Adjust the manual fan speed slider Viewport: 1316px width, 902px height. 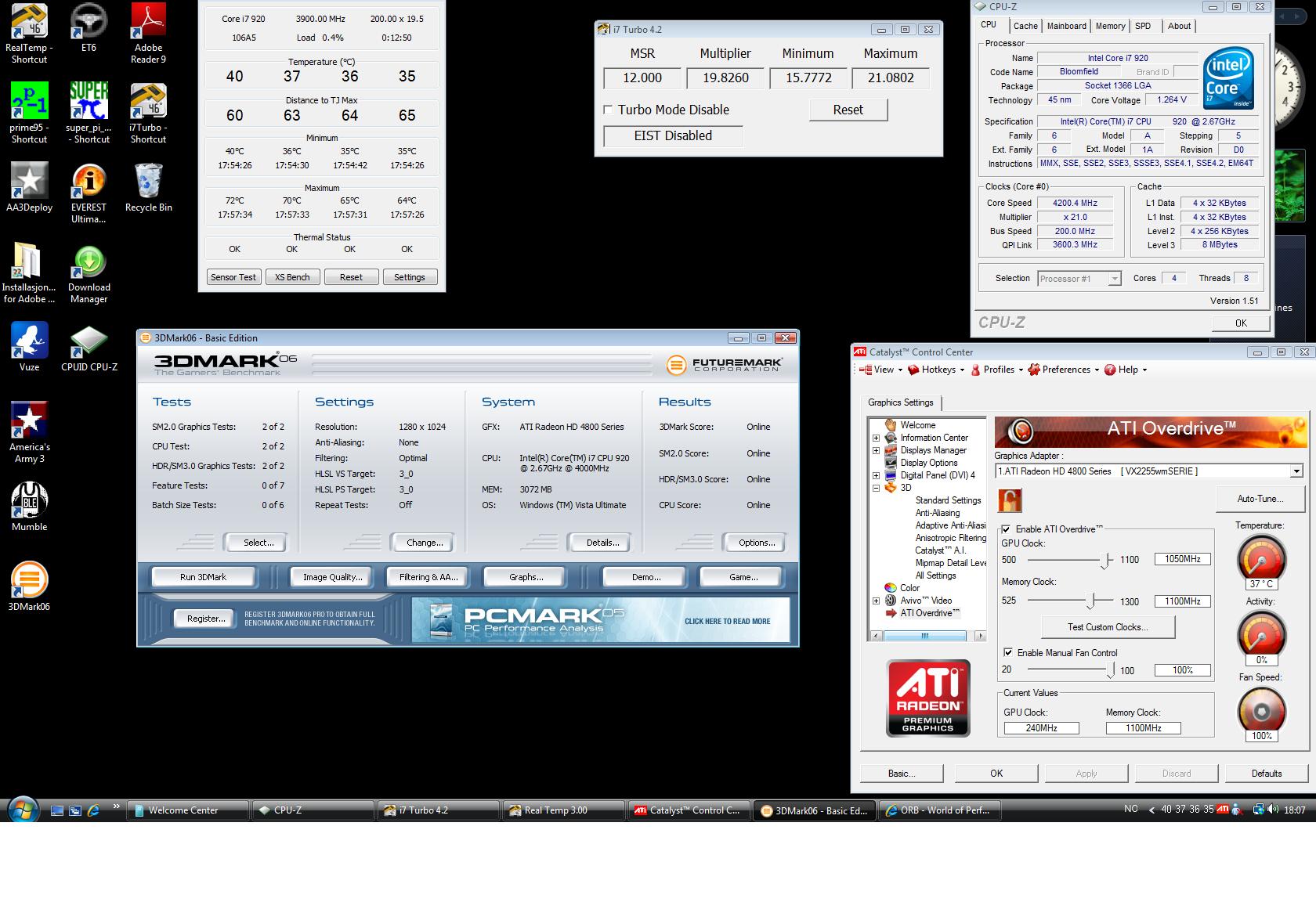[x=1111, y=670]
